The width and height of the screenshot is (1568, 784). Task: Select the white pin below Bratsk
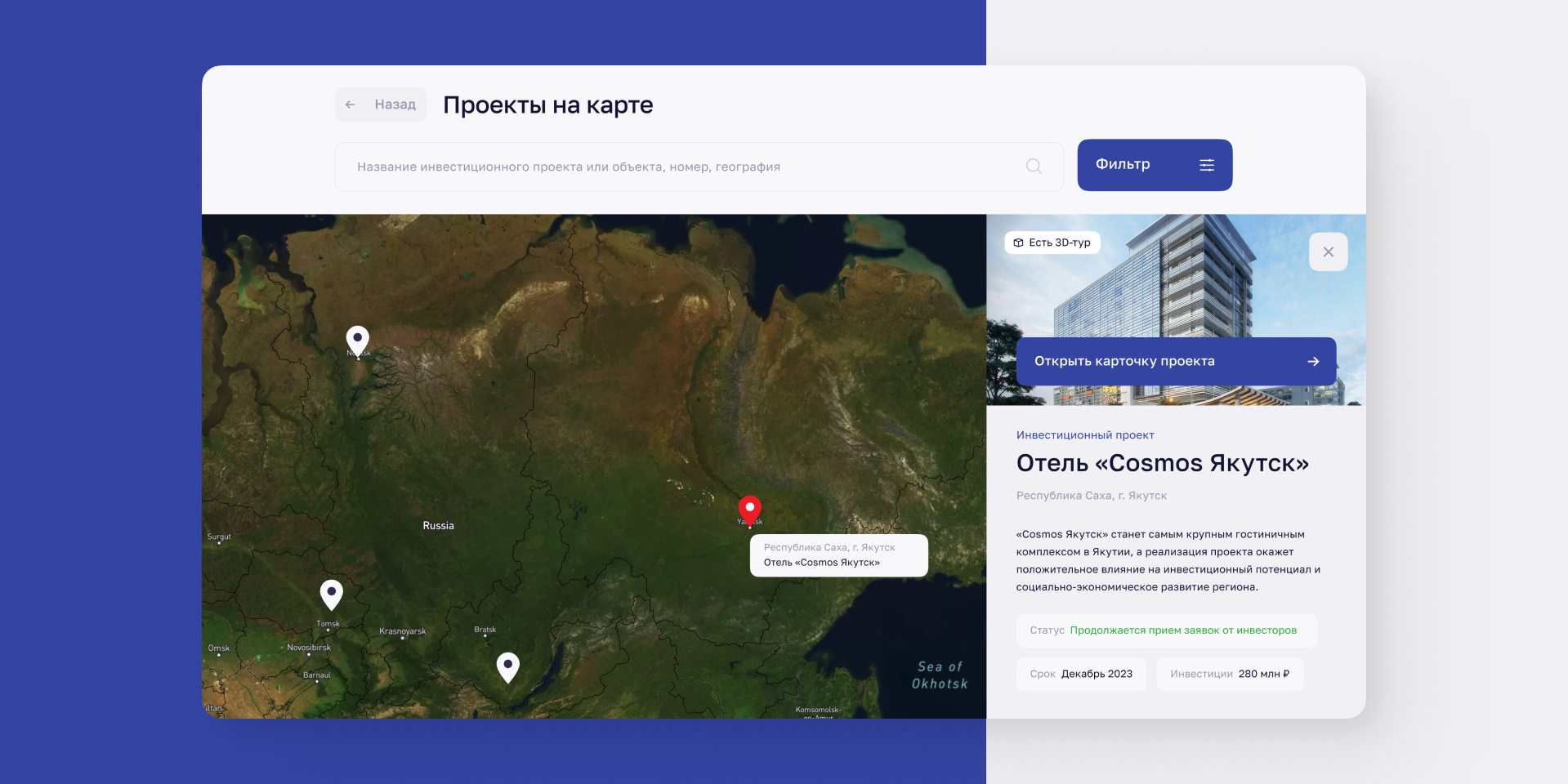pyautogui.click(x=508, y=667)
